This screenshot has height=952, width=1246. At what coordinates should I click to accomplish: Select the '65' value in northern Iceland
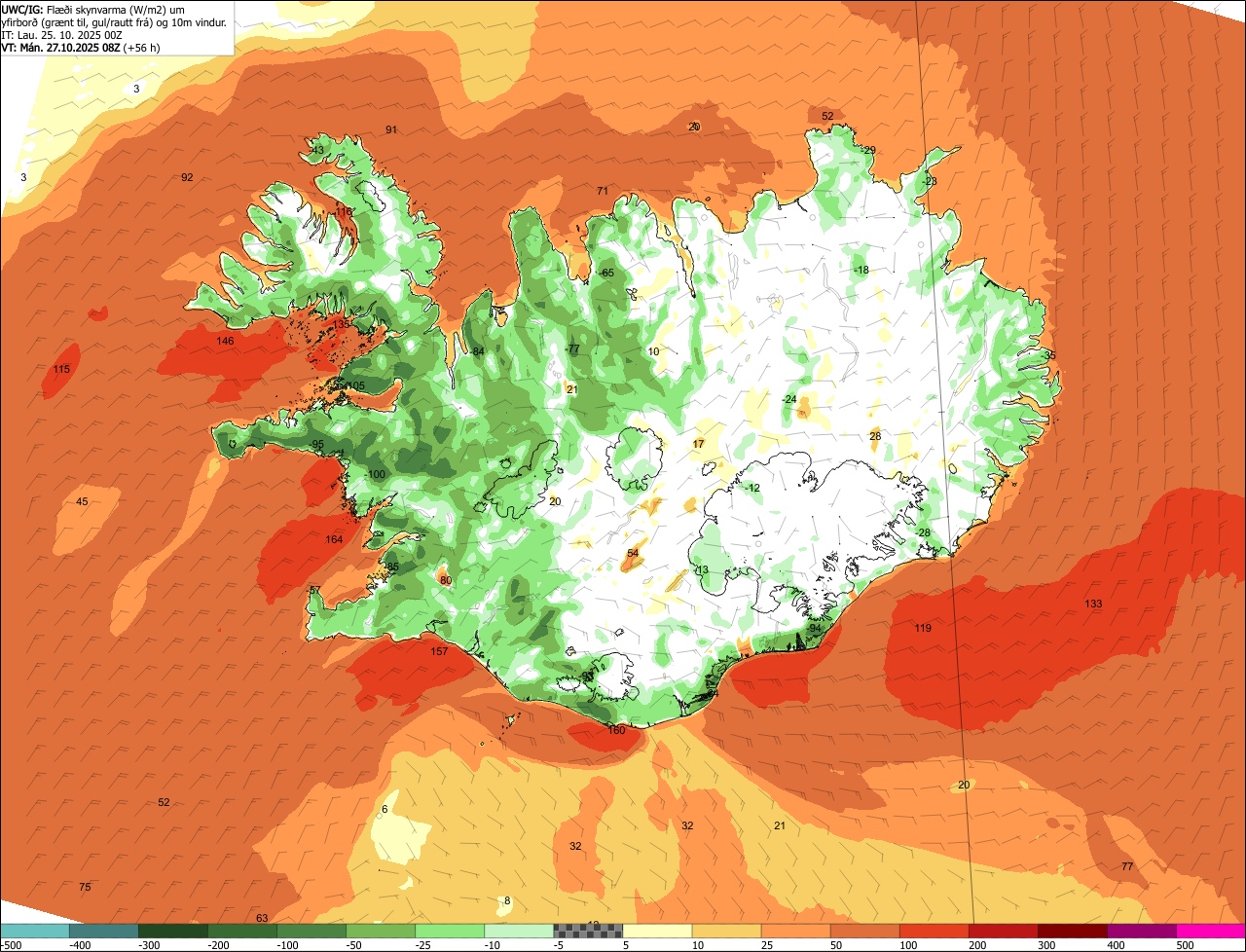(608, 273)
